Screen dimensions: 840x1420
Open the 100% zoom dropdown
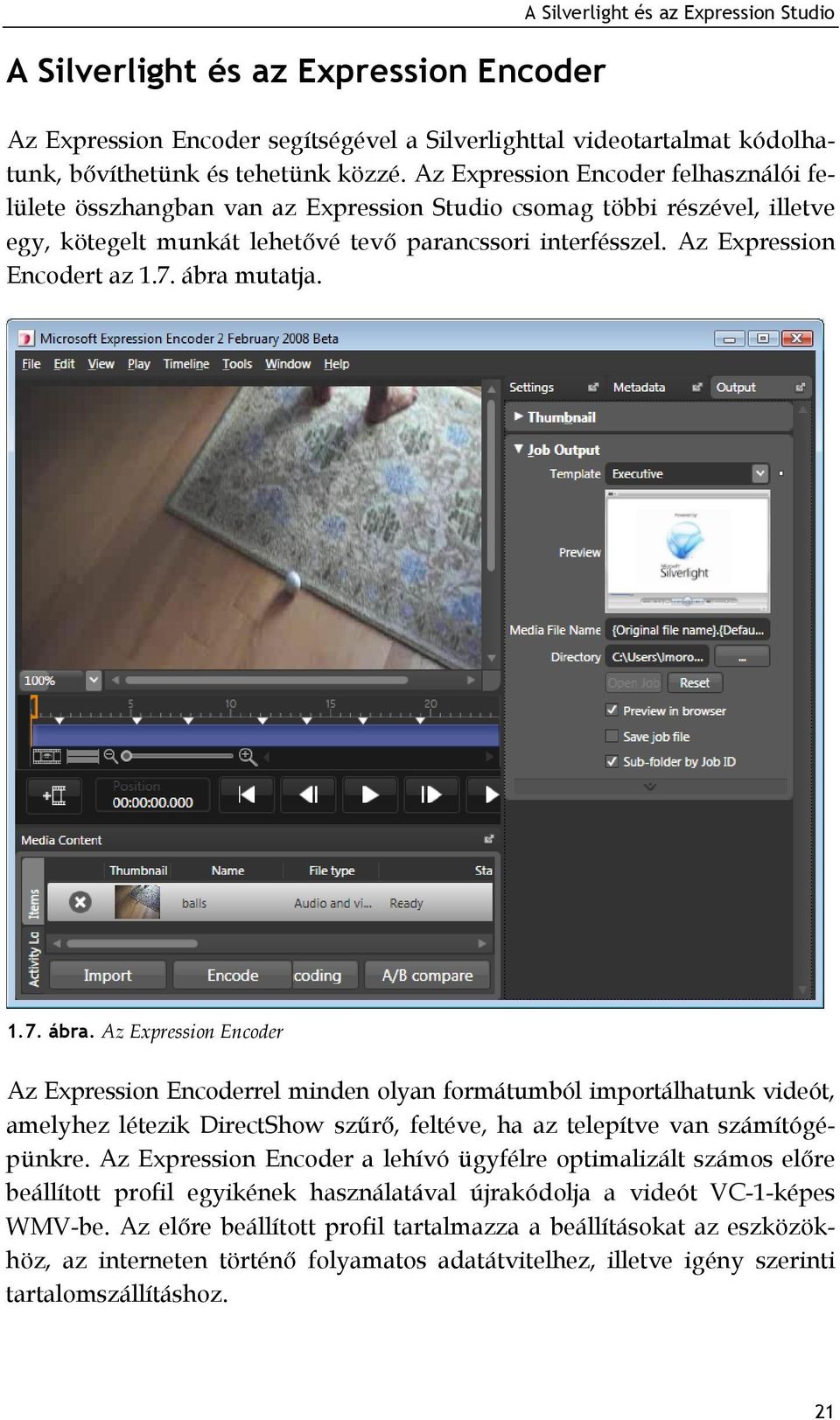93,680
